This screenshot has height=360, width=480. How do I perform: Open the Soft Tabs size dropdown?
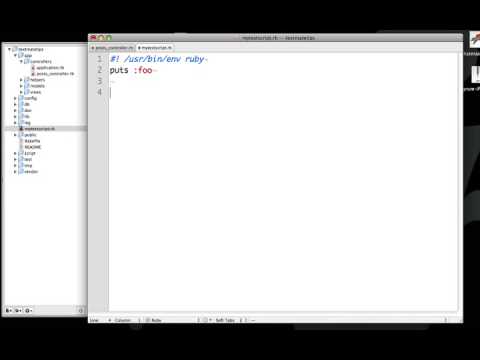[231, 320]
